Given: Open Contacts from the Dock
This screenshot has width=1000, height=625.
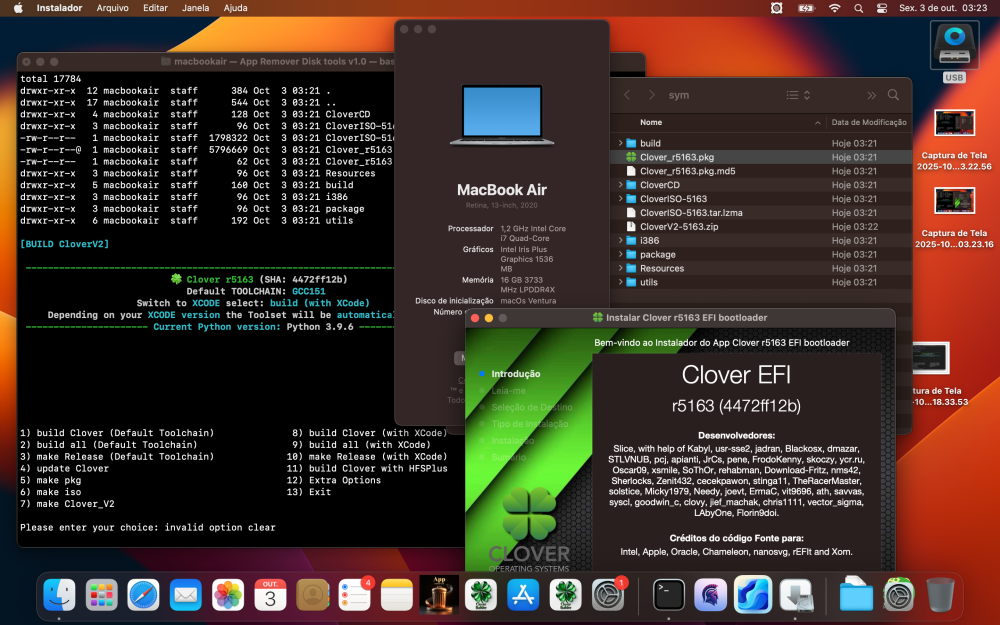Looking at the screenshot, I should coord(312,595).
